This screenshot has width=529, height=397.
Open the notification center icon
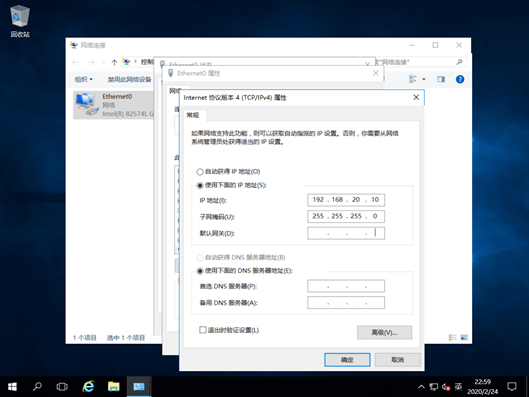(512, 387)
